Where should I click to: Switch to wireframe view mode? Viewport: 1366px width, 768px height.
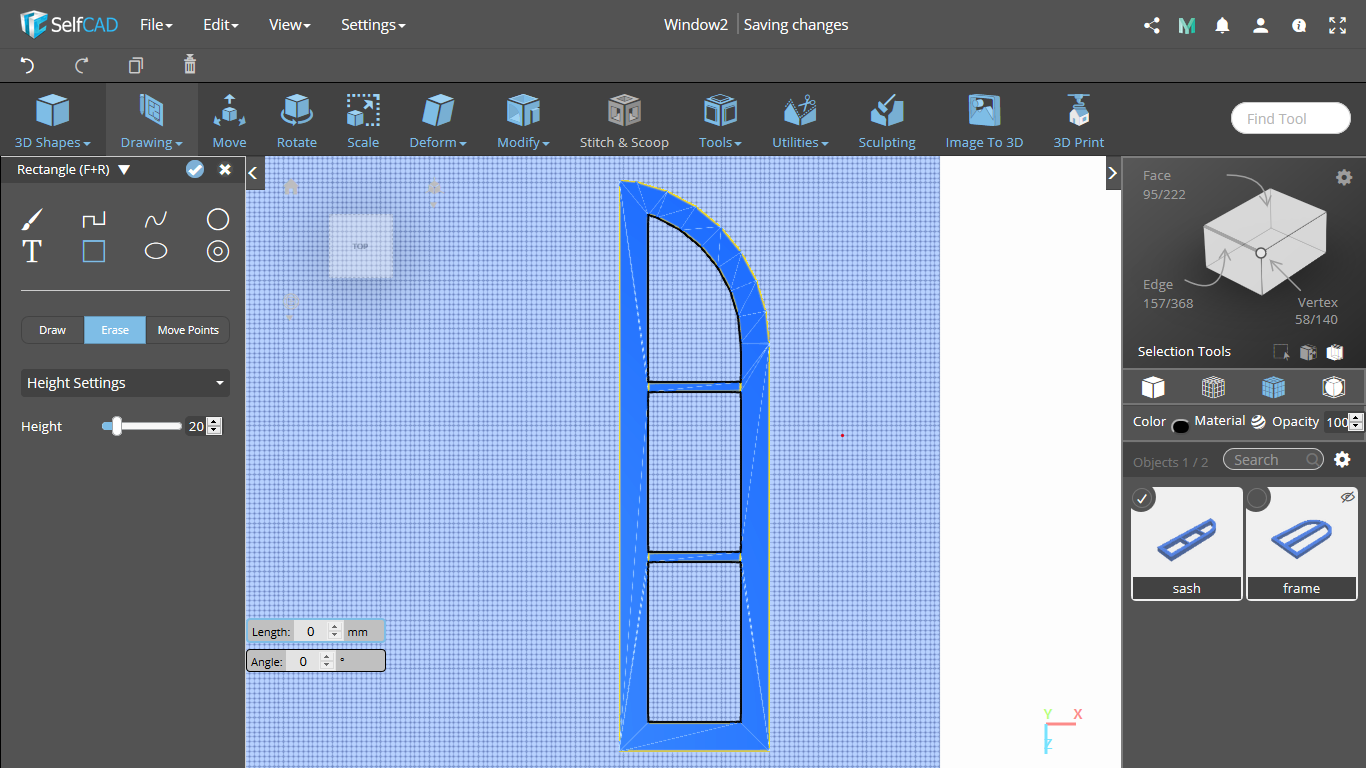click(x=1213, y=387)
